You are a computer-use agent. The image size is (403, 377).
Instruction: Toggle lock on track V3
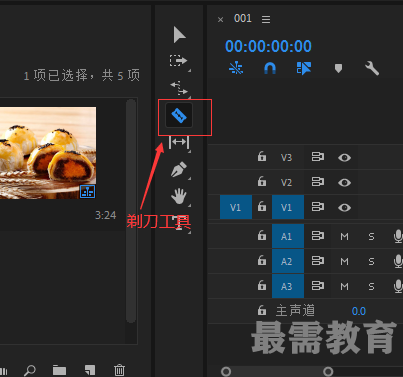262,156
